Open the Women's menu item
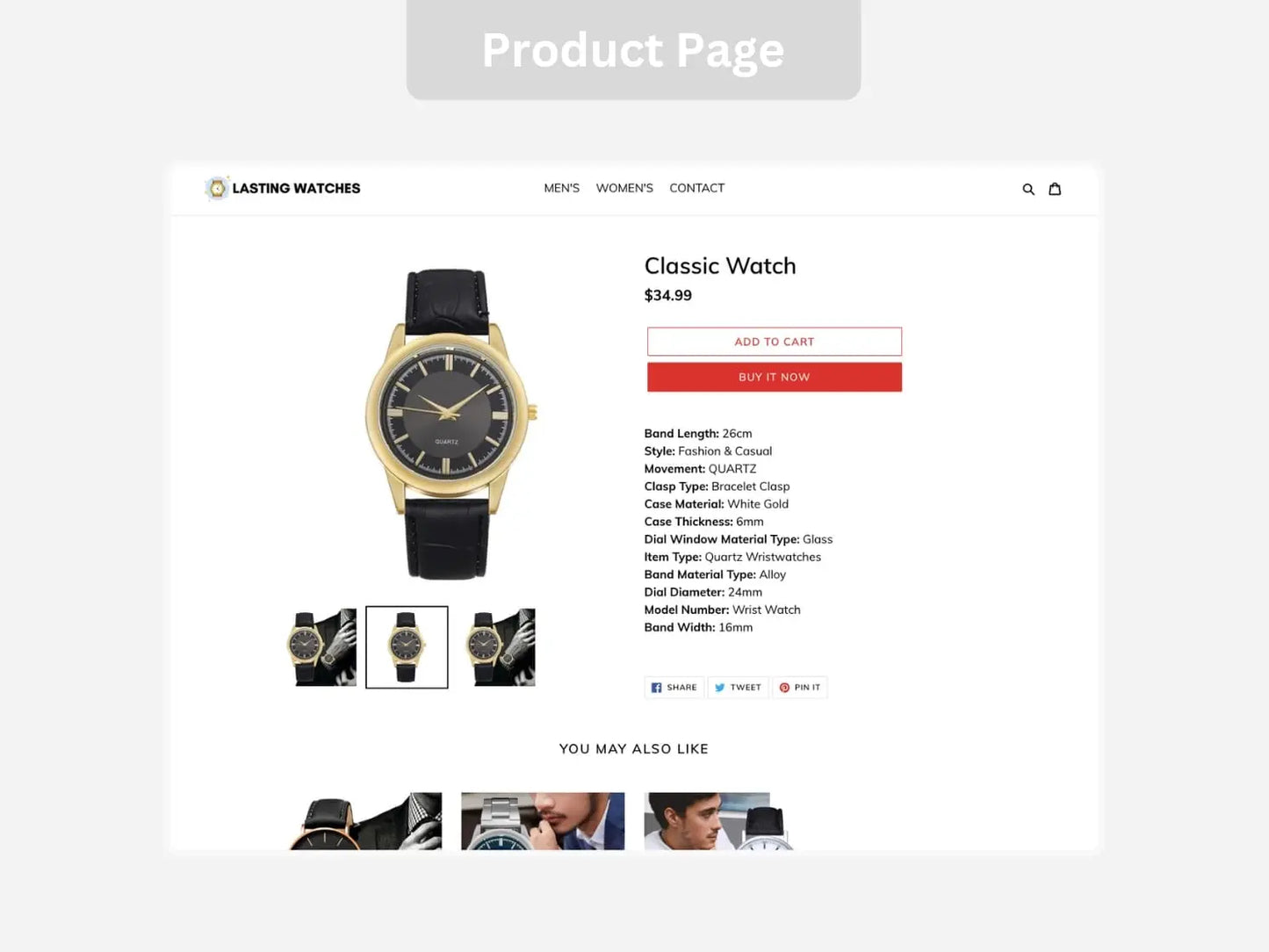1269x952 pixels. click(624, 188)
